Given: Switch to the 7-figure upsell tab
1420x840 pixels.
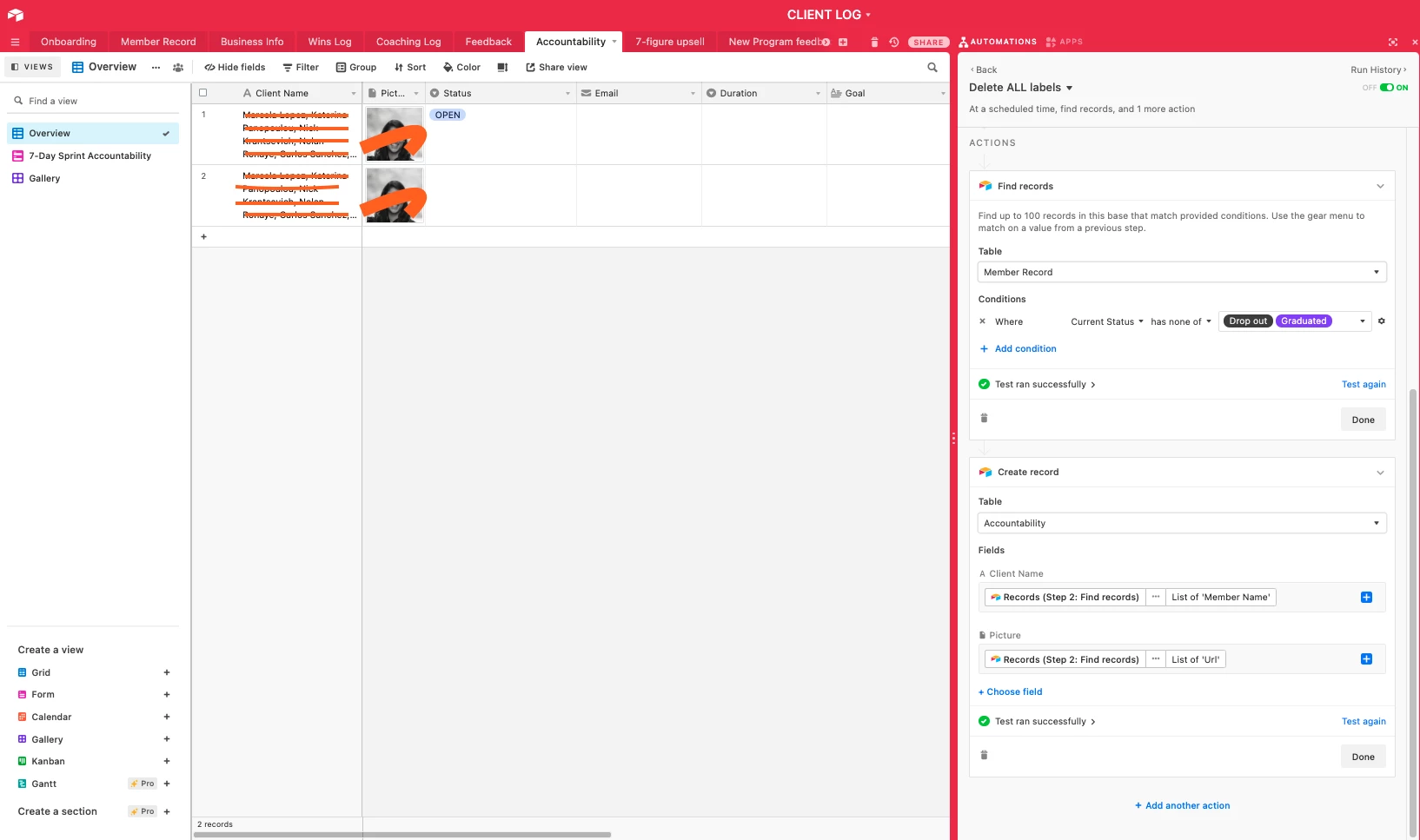Looking at the screenshot, I should click(x=670, y=42).
